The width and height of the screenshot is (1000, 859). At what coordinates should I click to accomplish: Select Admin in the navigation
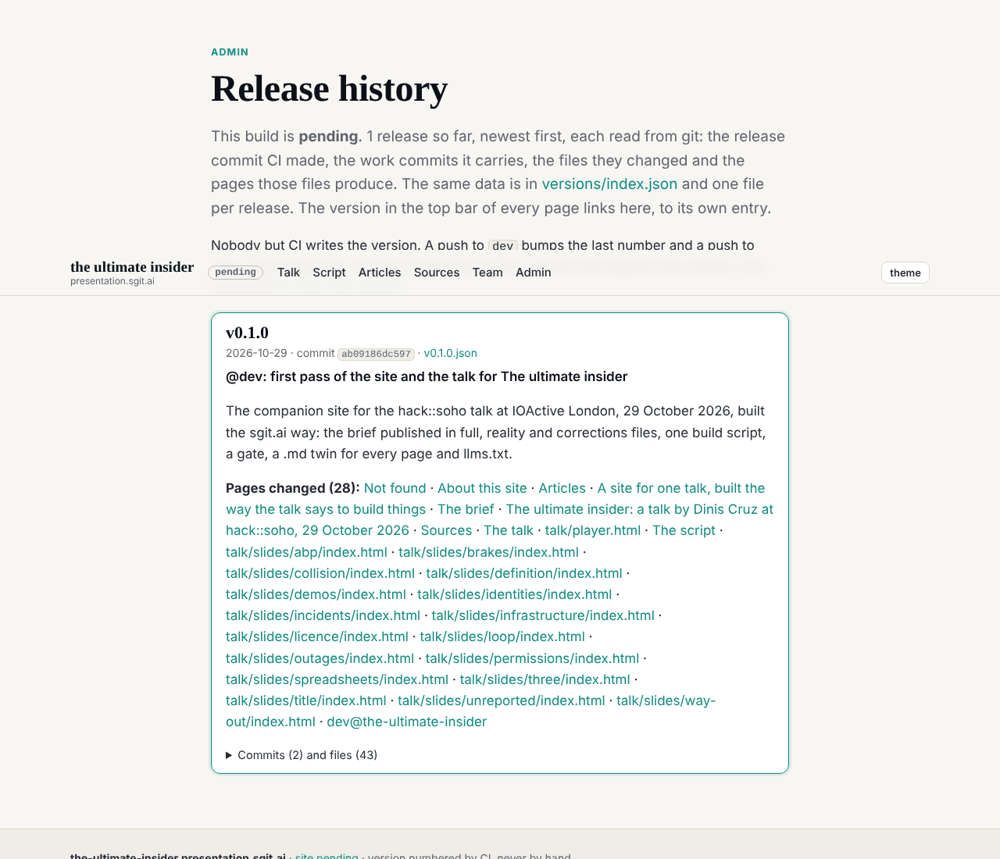(533, 272)
